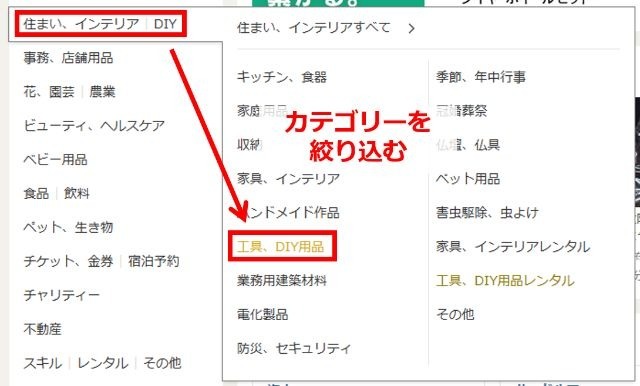Open the 花、園芸 category

click(49, 92)
